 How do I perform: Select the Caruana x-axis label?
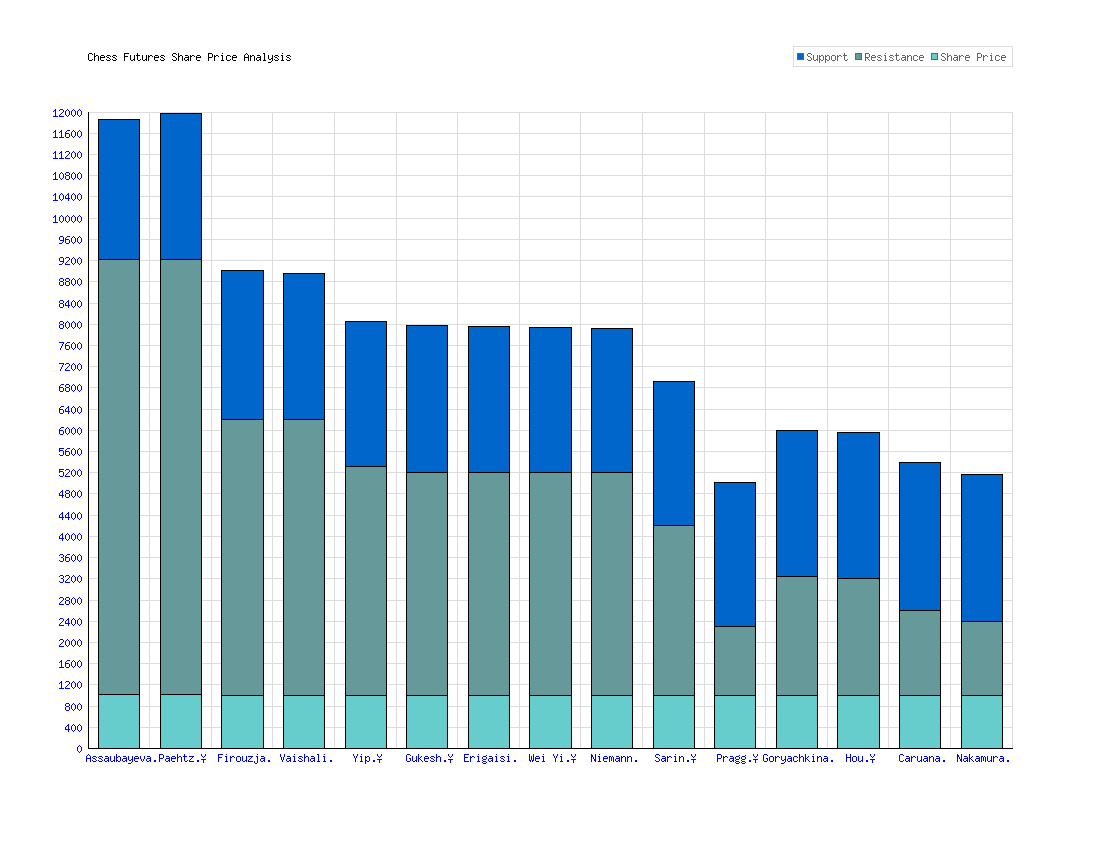pos(922,758)
